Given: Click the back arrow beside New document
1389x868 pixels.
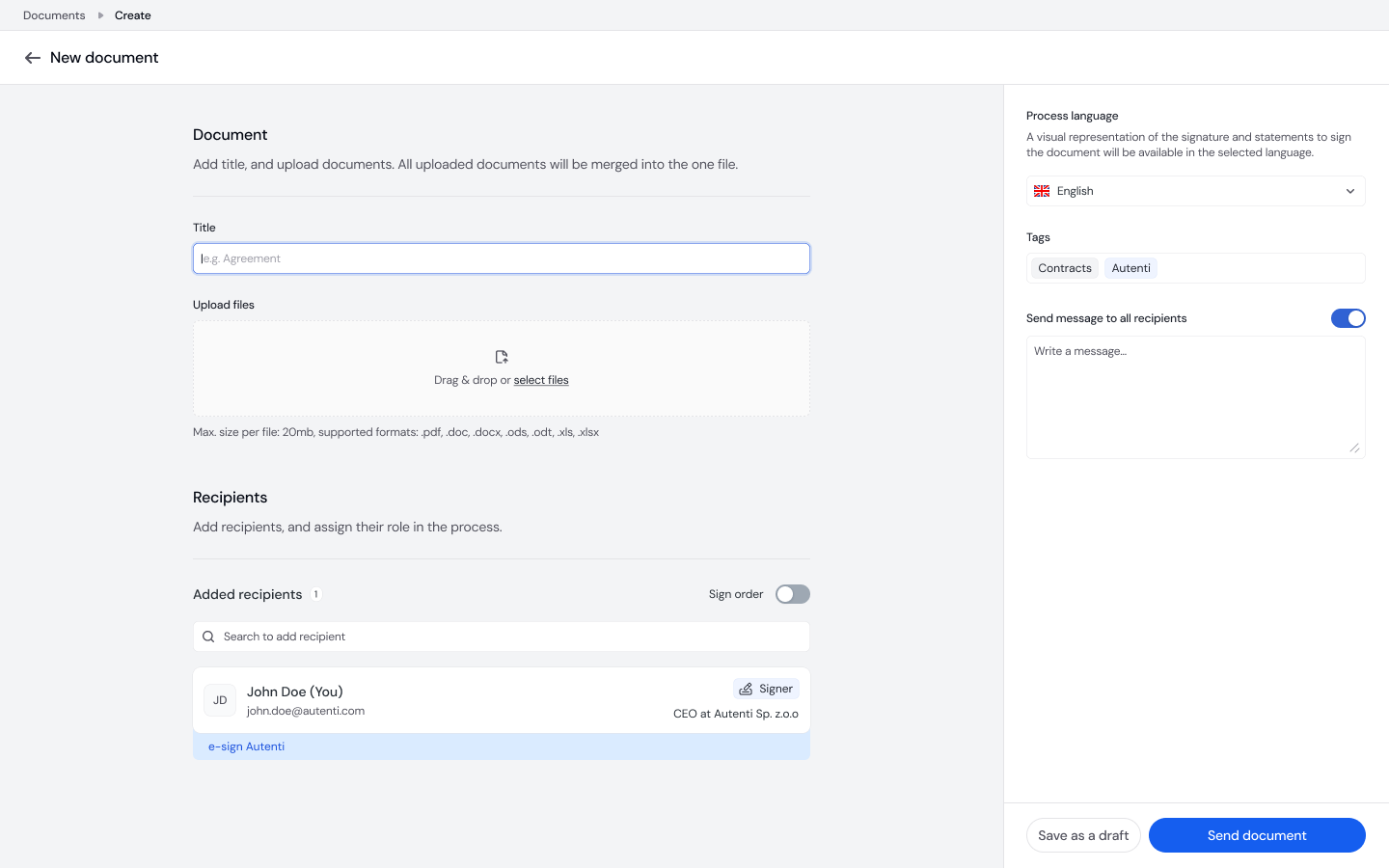Looking at the screenshot, I should pos(33,58).
